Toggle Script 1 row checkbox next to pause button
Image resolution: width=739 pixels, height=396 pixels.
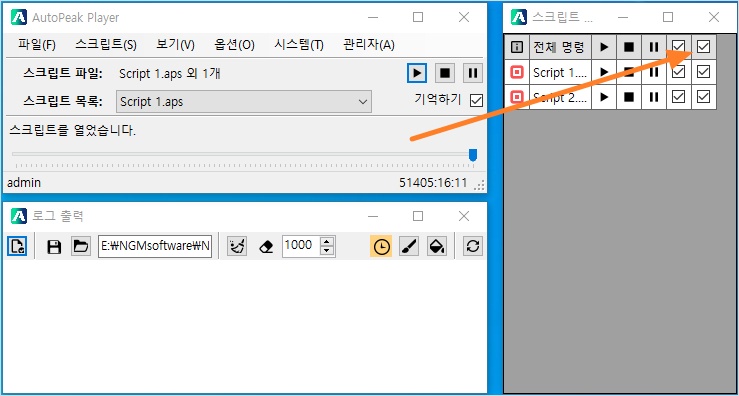click(678, 72)
